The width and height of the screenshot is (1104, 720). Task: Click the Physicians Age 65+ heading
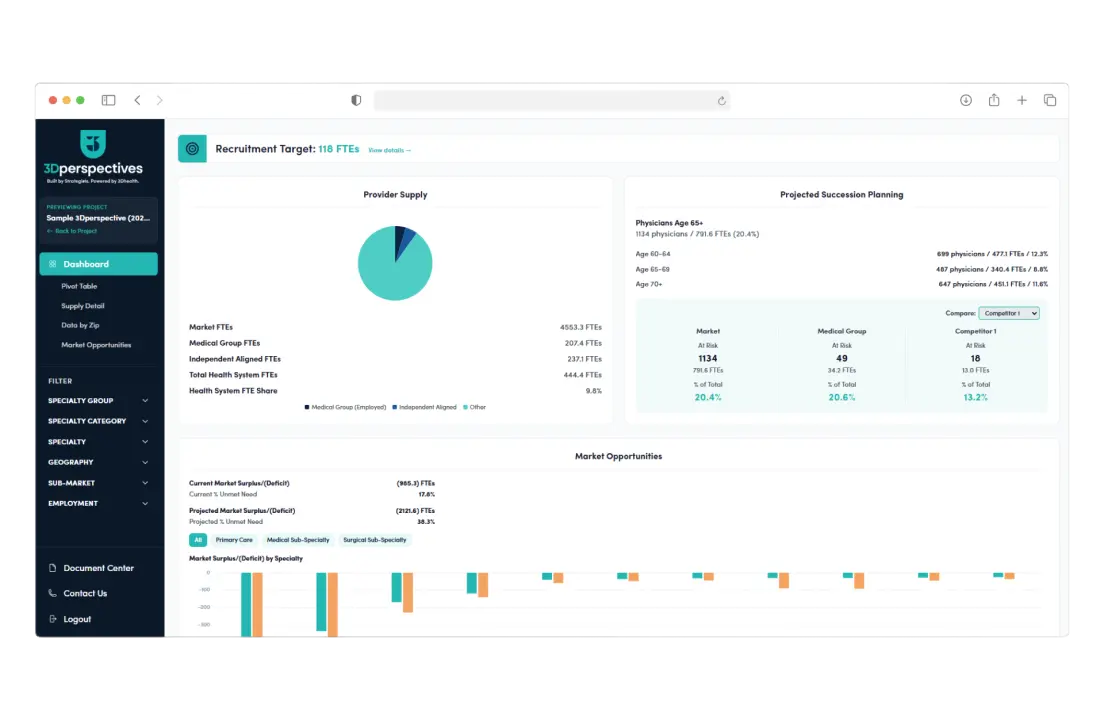pyautogui.click(x=669, y=223)
